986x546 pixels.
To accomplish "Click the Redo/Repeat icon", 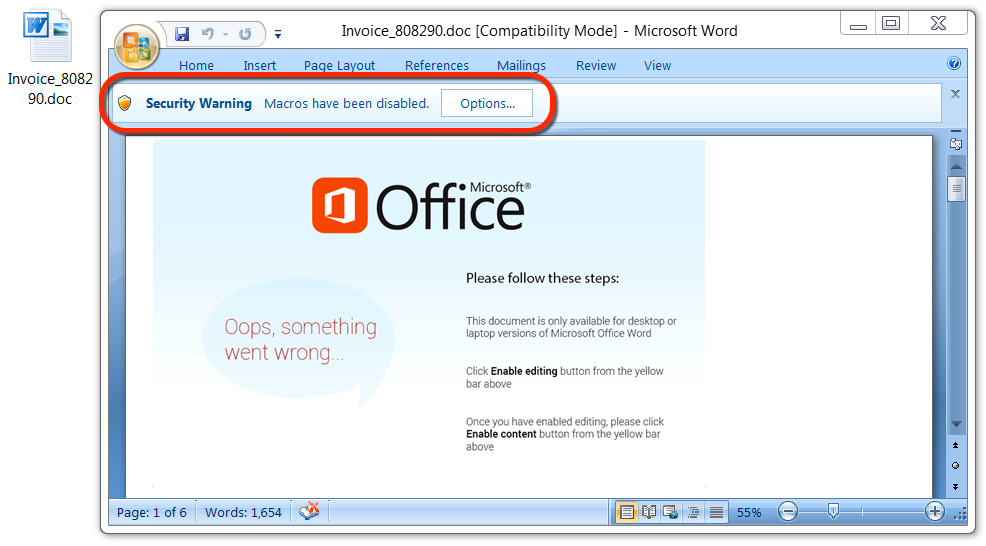I will 245,34.
